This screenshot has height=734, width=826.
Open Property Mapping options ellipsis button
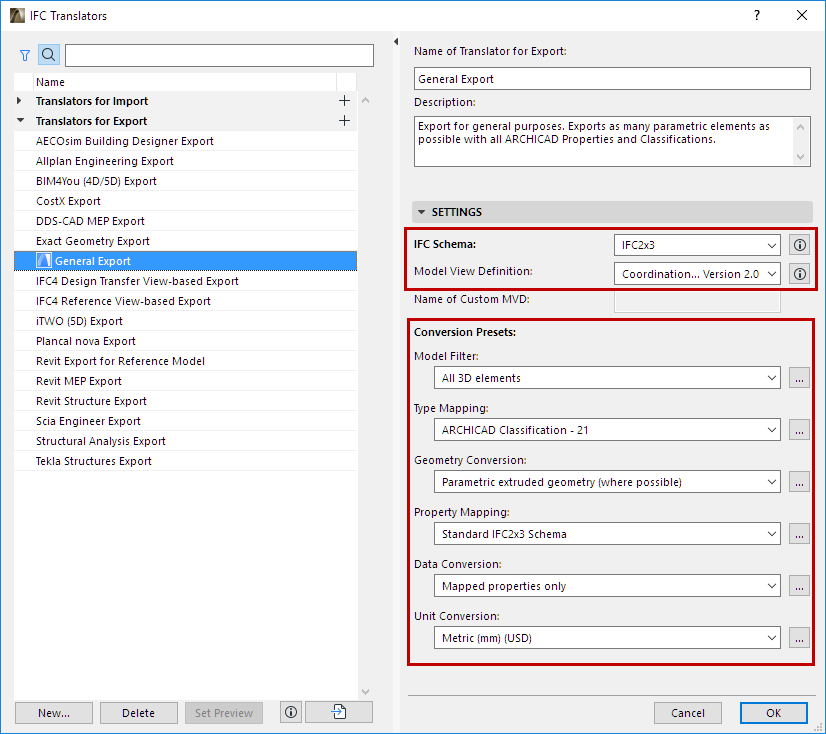click(799, 534)
